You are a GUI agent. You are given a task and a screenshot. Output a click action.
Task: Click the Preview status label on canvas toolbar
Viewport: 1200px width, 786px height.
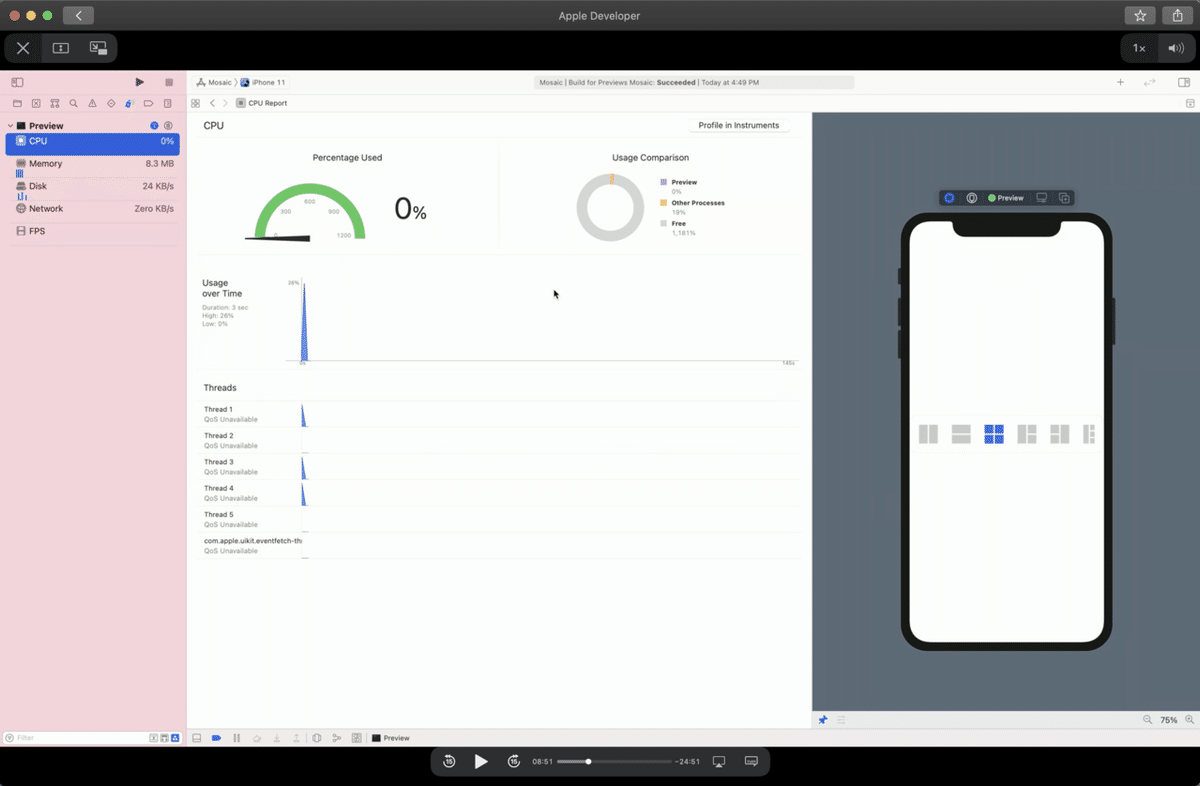(1006, 198)
